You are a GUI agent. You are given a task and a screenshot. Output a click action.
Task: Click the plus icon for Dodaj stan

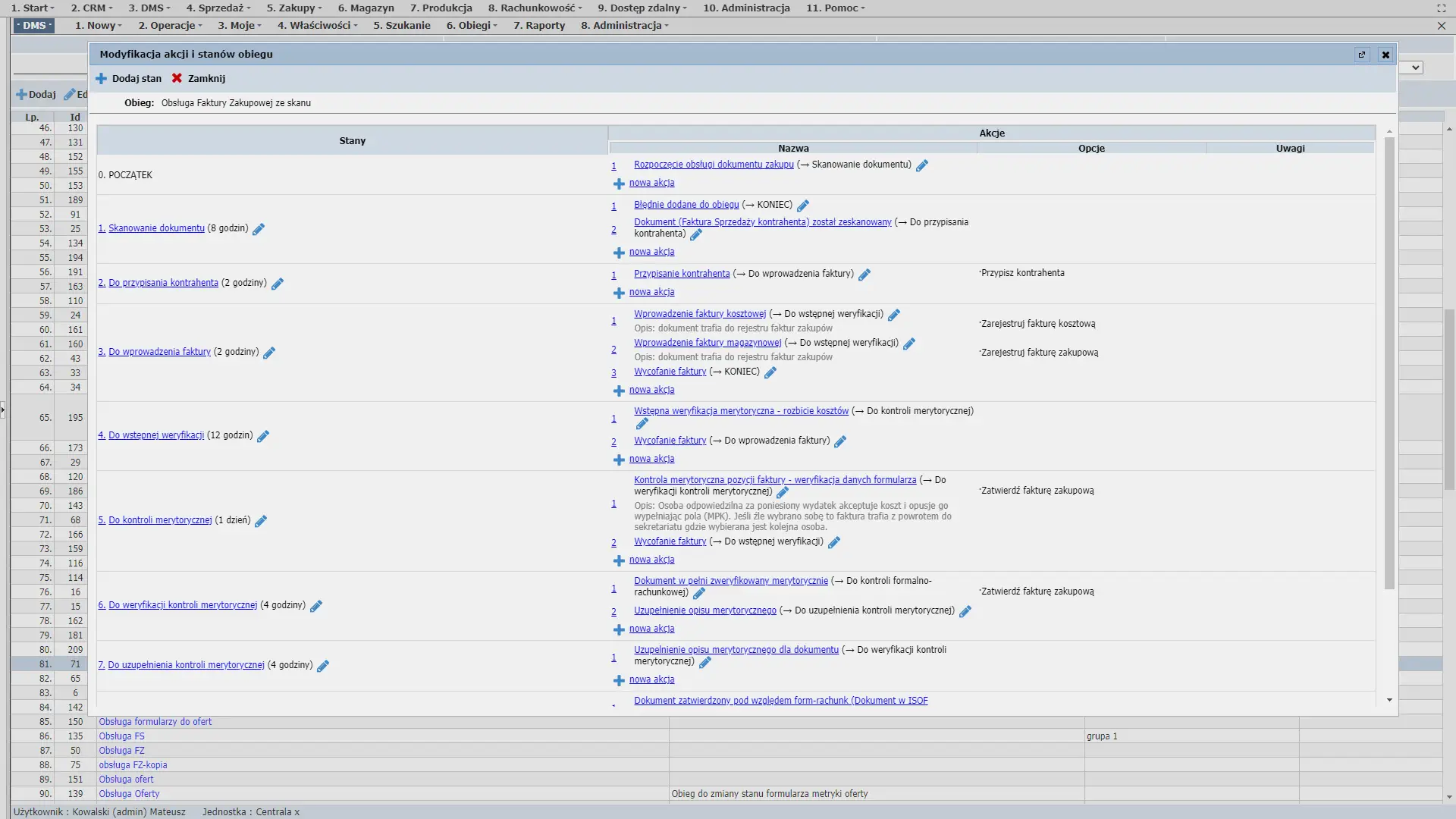[x=101, y=79]
